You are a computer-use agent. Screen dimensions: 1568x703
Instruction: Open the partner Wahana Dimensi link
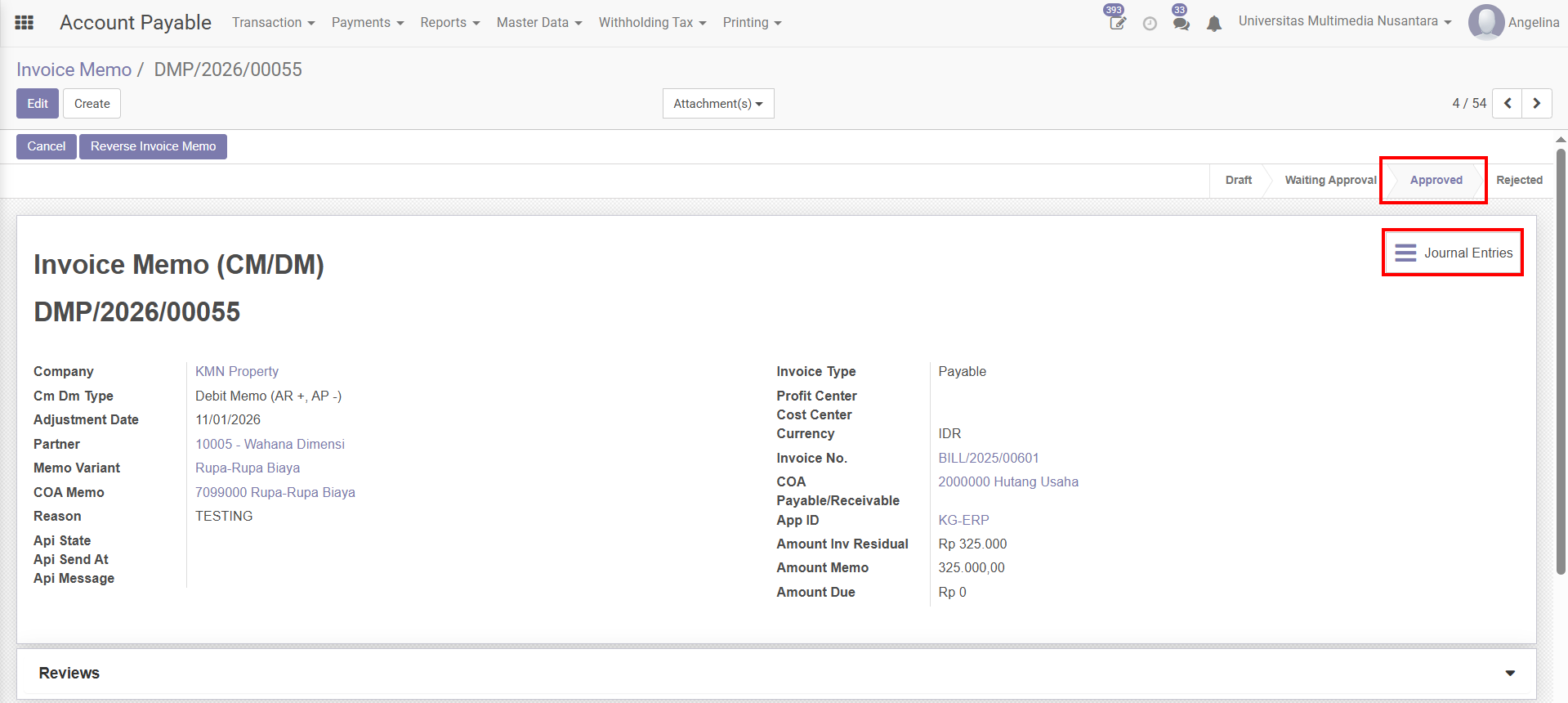270,444
